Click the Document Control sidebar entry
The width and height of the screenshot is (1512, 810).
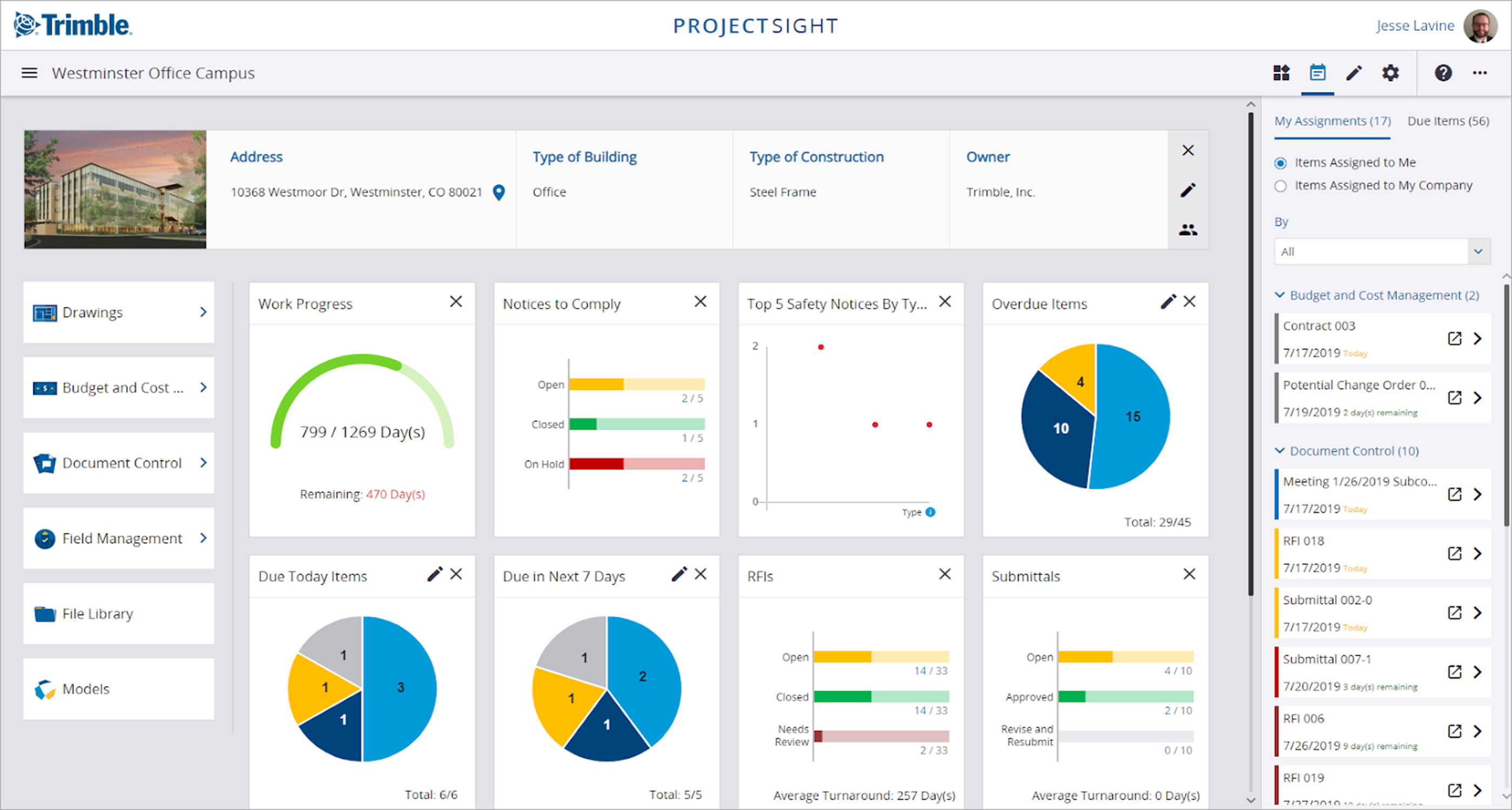(x=121, y=463)
